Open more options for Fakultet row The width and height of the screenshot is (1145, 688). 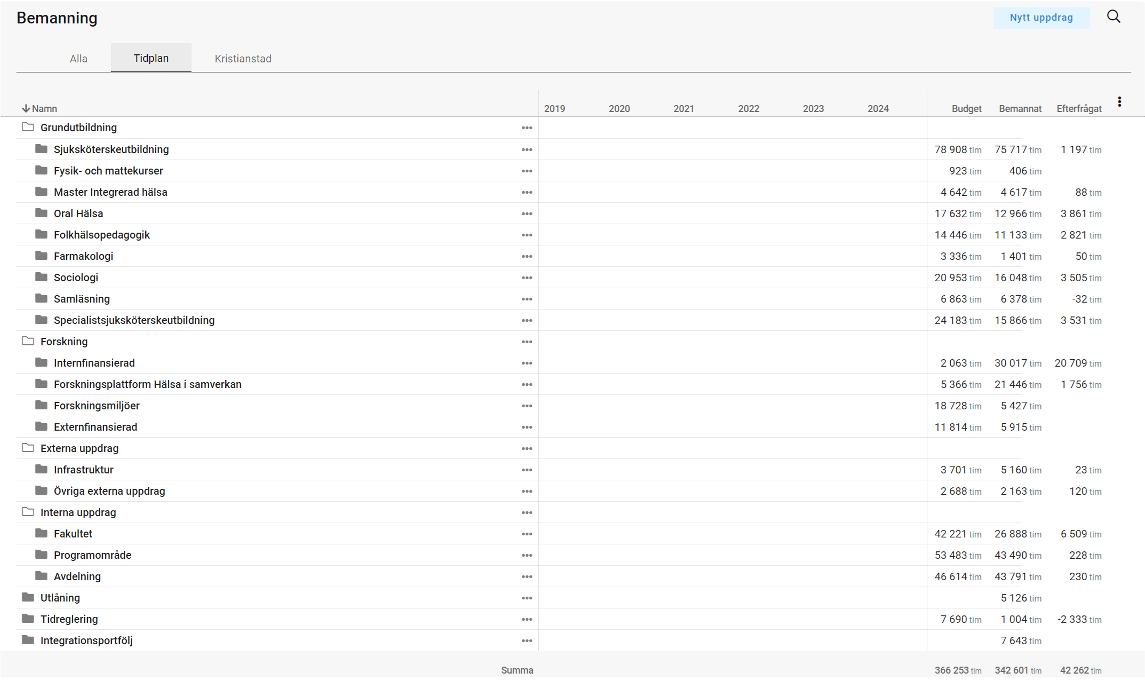pos(526,534)
